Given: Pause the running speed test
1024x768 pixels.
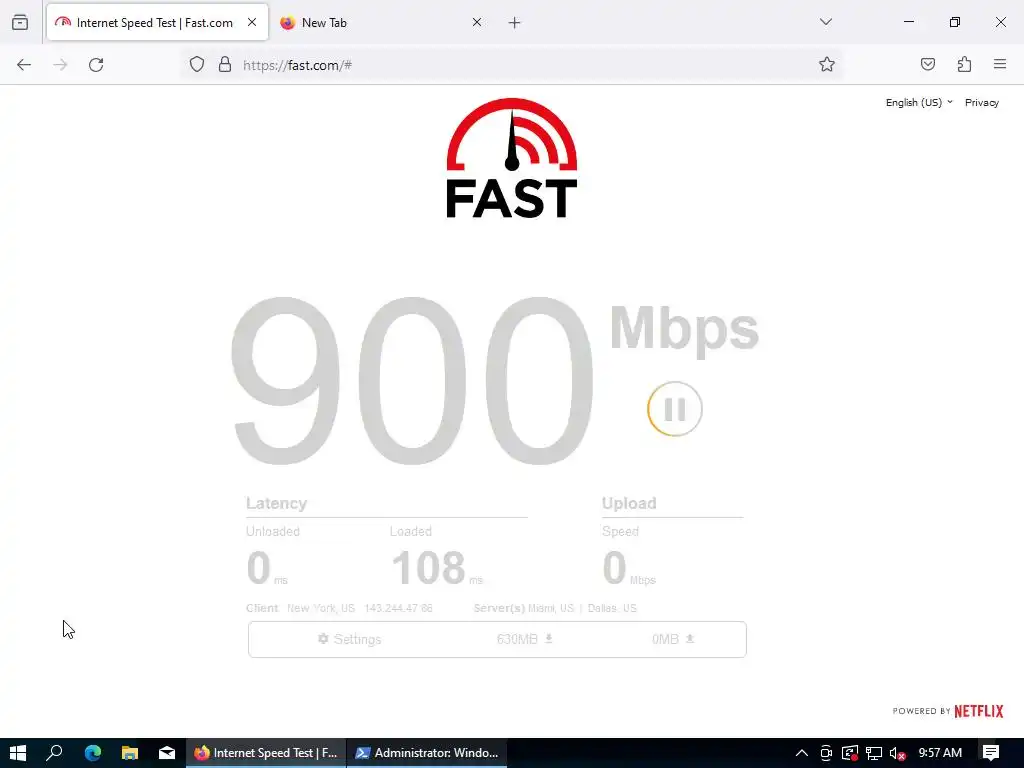Looking at the screenshot, I should [x=675, y=409].
